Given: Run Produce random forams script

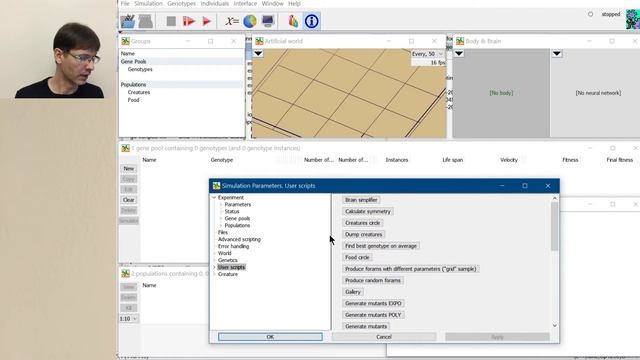Looking at the screenshot, I should tap(373, 280).
